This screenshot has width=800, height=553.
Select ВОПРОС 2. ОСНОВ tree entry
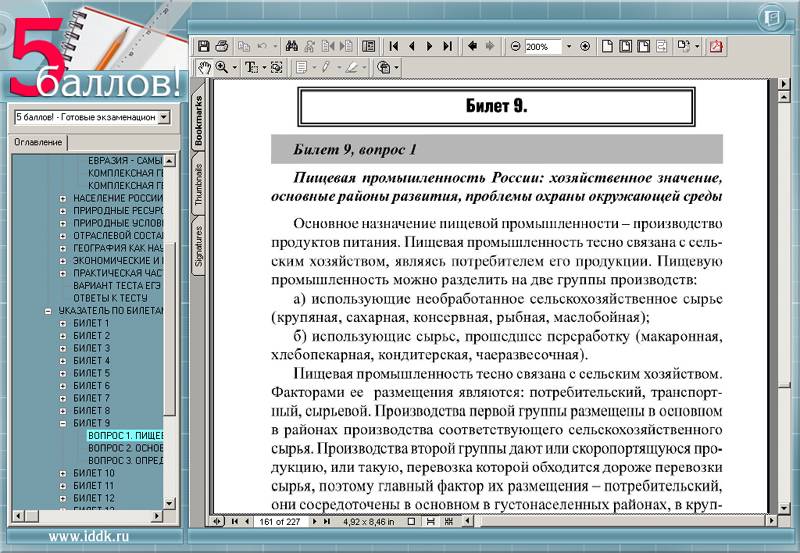point(126,448)
